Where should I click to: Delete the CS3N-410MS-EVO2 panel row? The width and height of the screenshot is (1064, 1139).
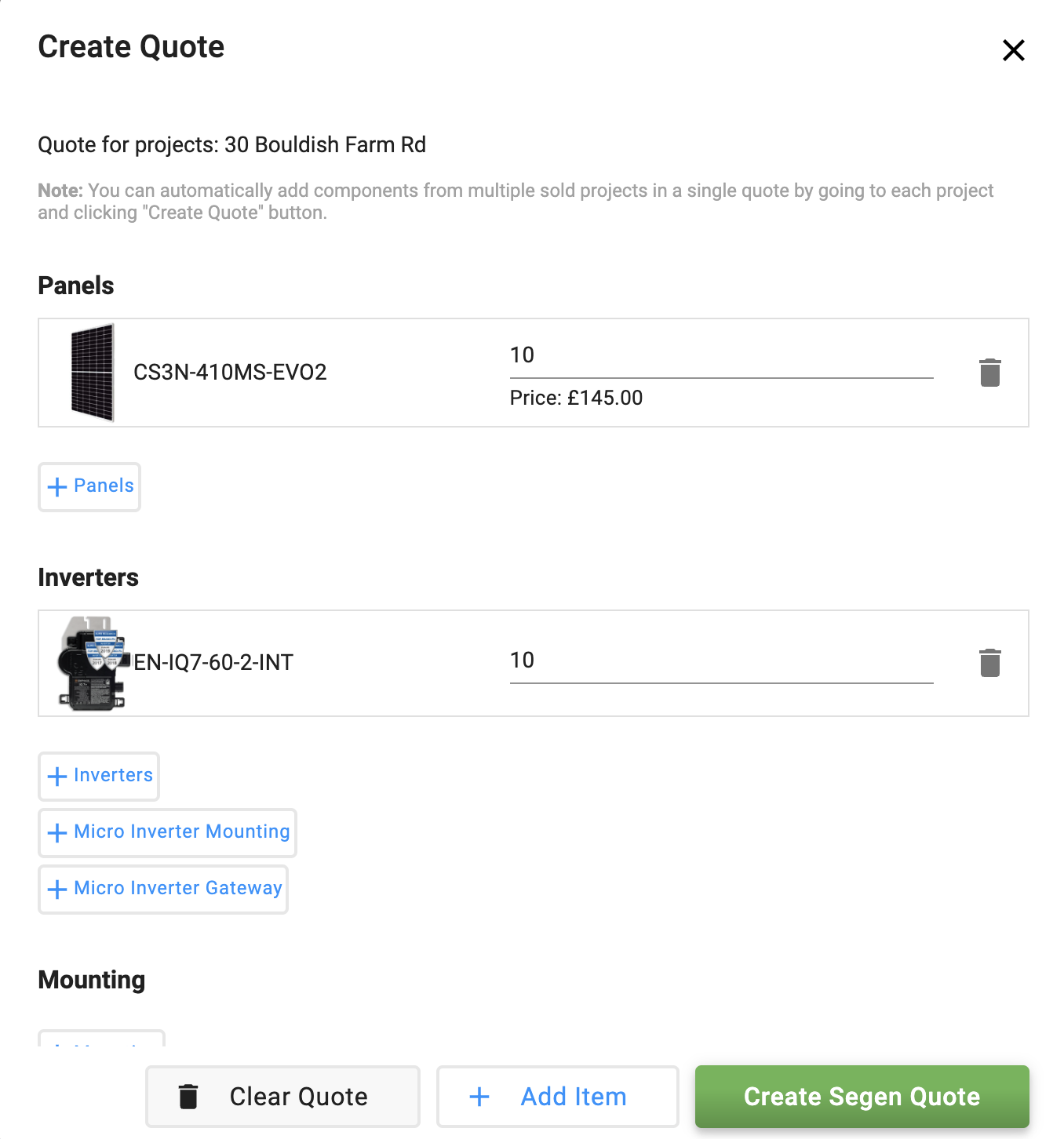(990, 373)
